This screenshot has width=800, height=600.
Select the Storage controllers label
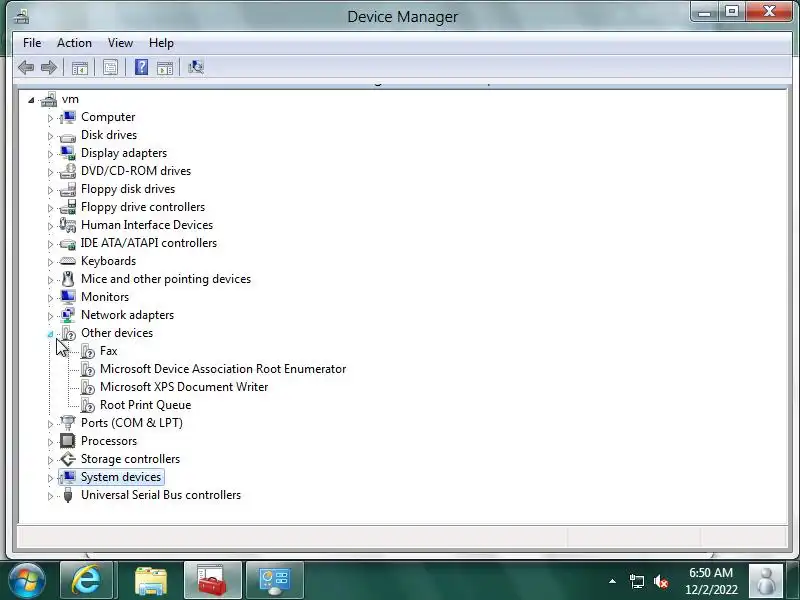130,459
